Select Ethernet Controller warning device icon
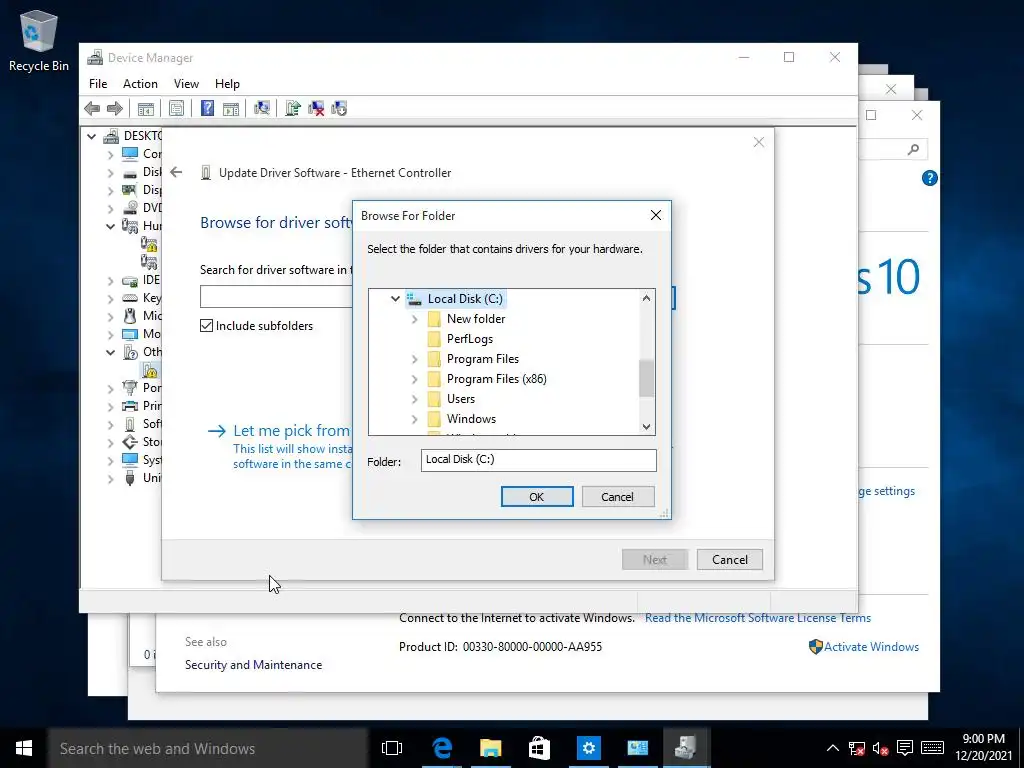This screenshot has height=768, width=1024. point(150,370)
